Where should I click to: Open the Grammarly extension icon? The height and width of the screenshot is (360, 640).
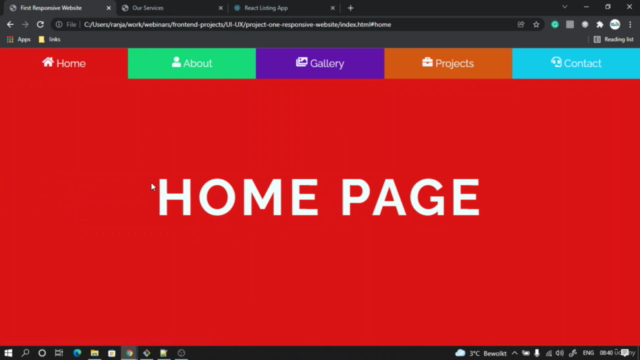555,24
